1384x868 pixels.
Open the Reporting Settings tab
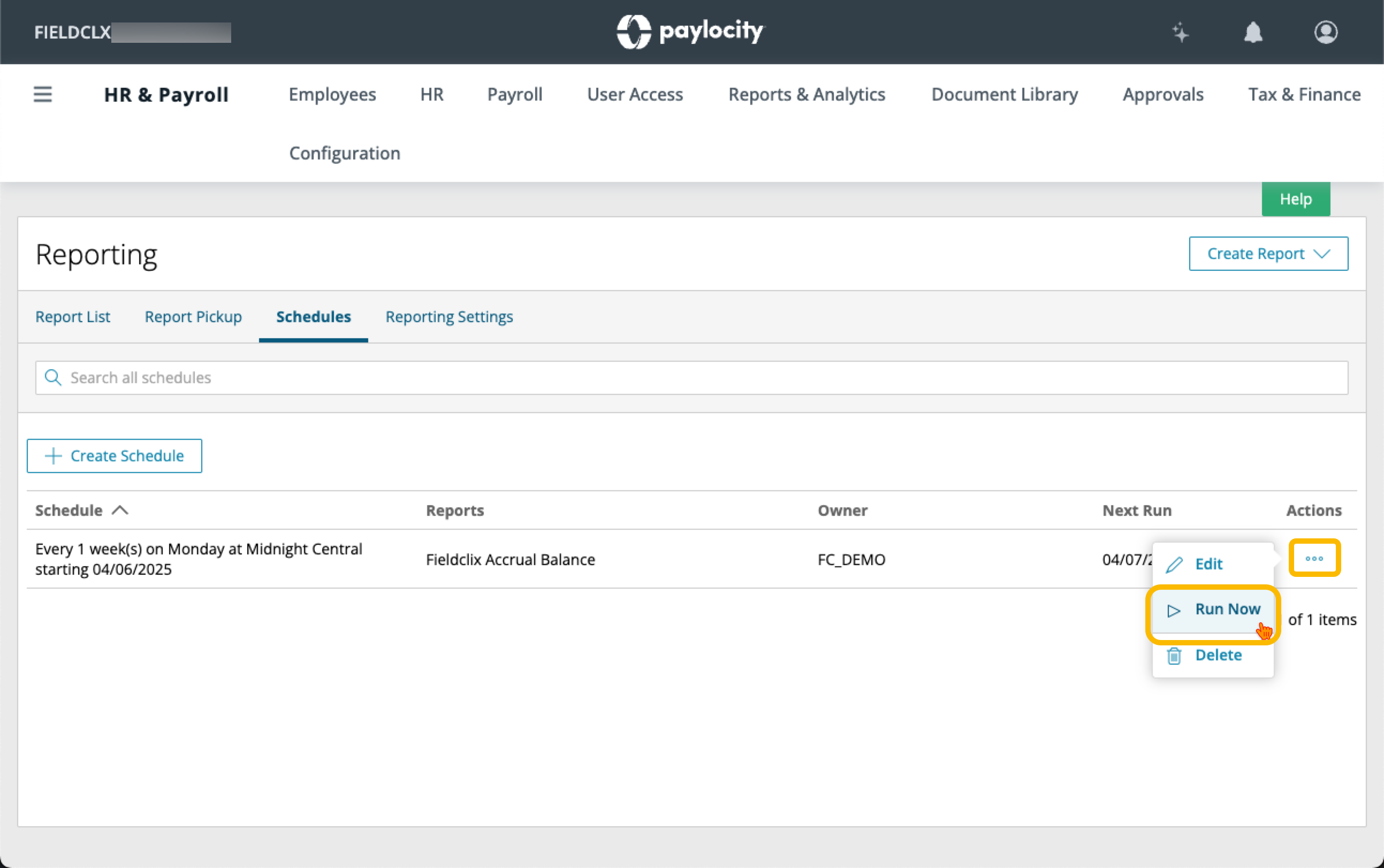[x=449, y=317]
